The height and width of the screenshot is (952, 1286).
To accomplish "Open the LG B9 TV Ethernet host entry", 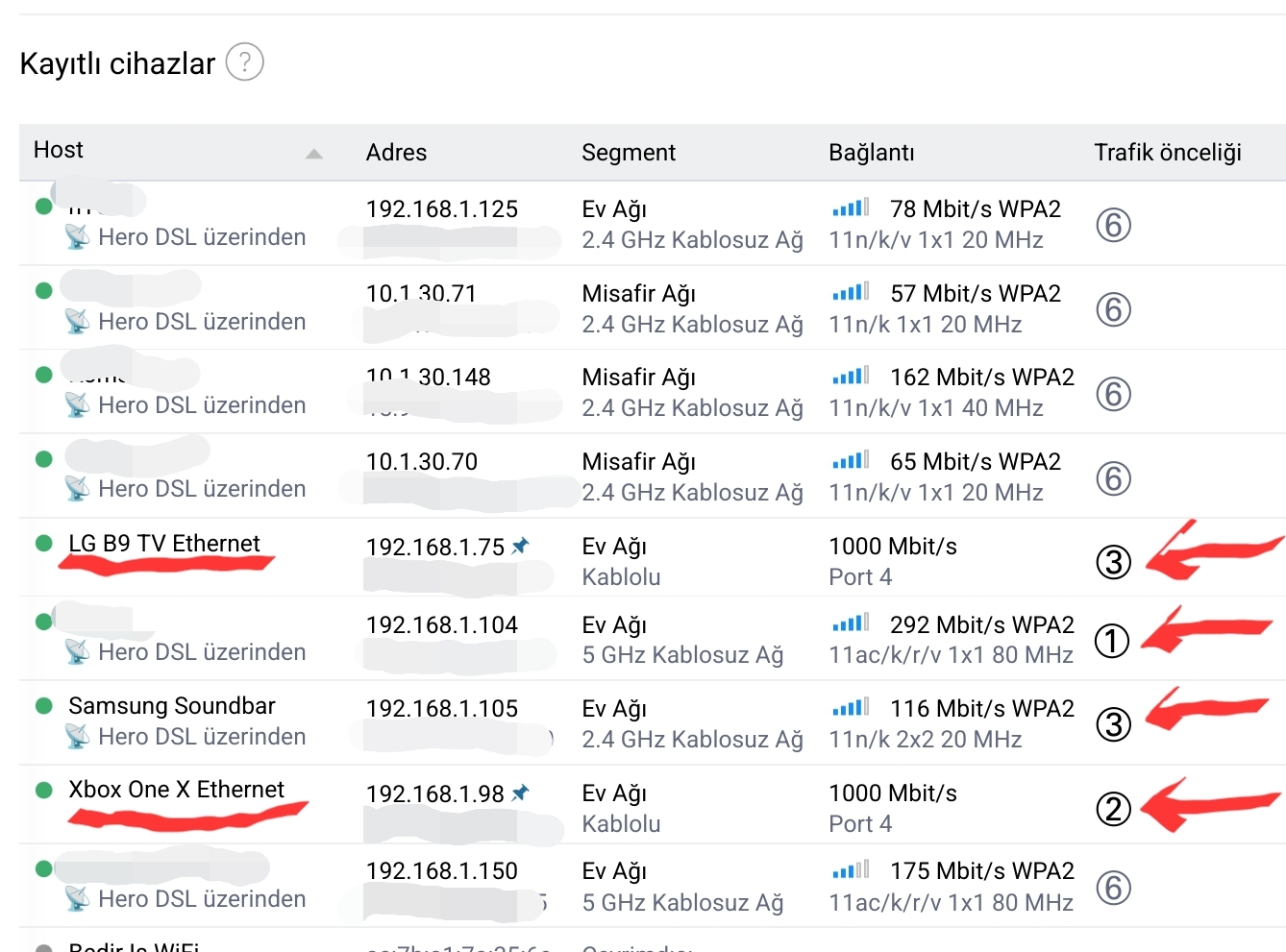I will (164, 544).
